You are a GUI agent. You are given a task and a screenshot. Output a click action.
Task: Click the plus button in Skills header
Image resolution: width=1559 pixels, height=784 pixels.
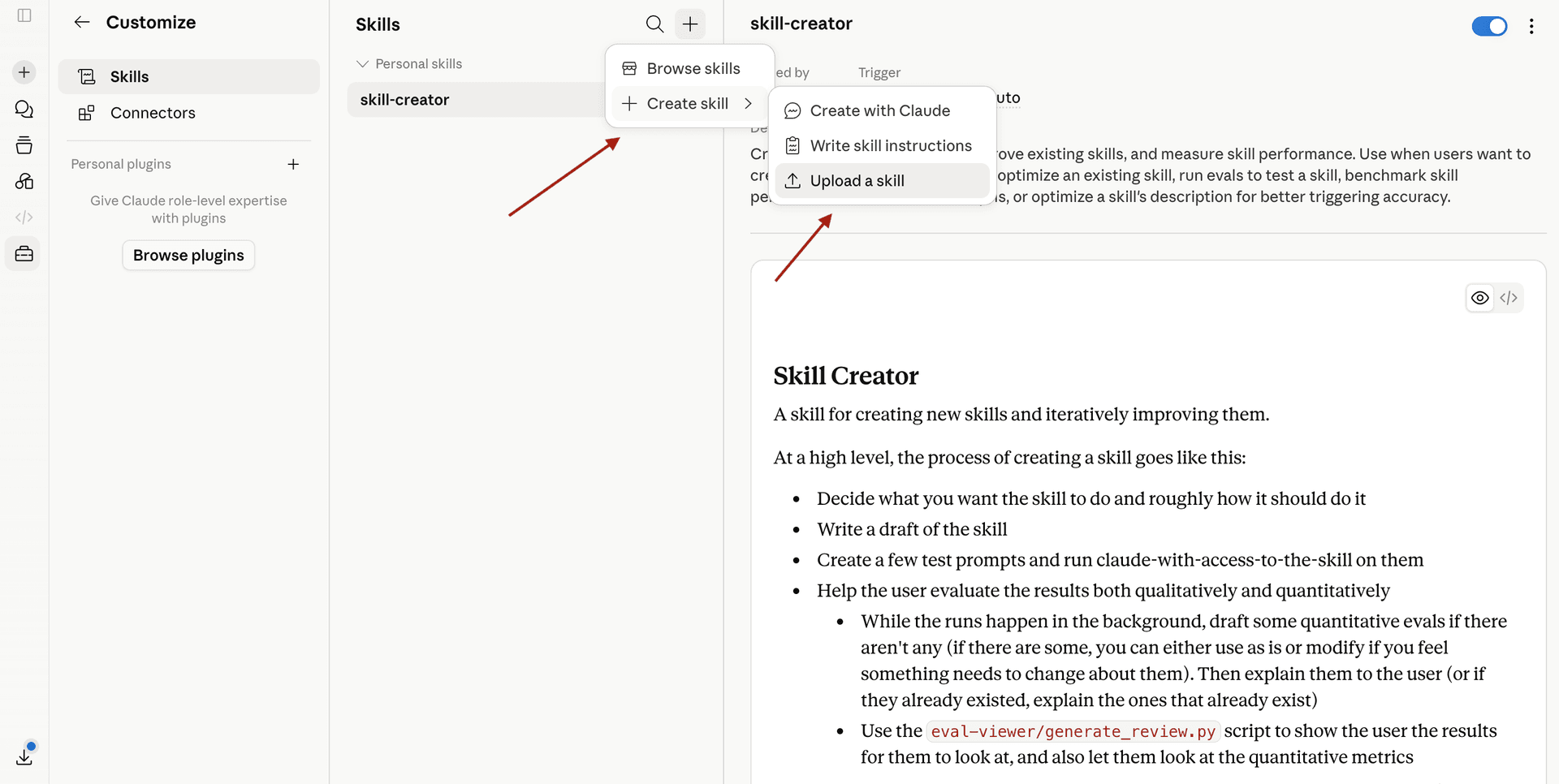coord(690,24)
